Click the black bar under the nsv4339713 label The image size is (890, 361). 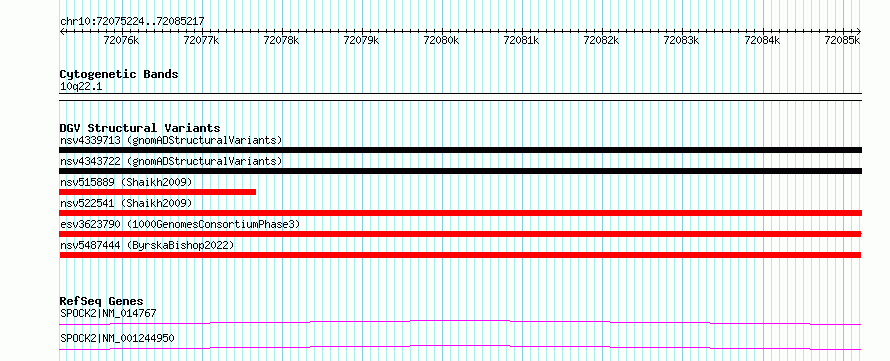point(460,150)
